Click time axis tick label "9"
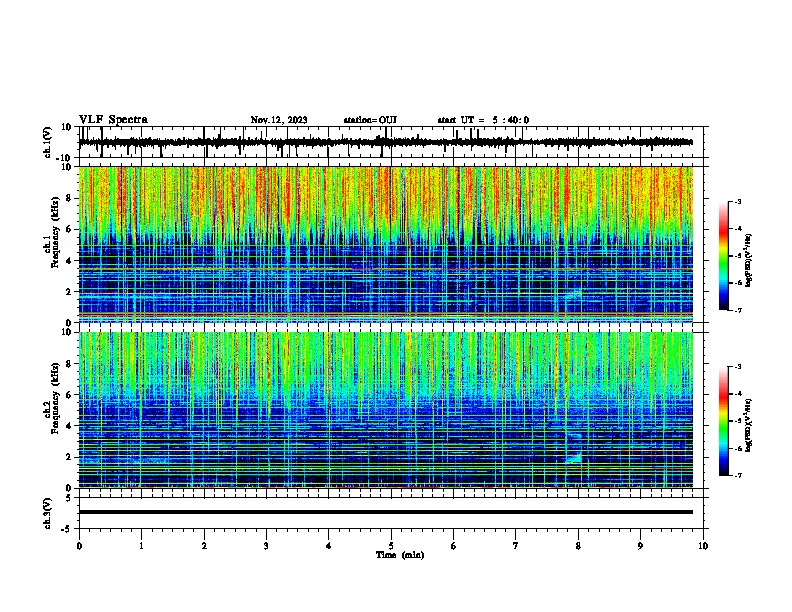Image resolution: width=792 pixels, height=612 pixels. [640, 546]
